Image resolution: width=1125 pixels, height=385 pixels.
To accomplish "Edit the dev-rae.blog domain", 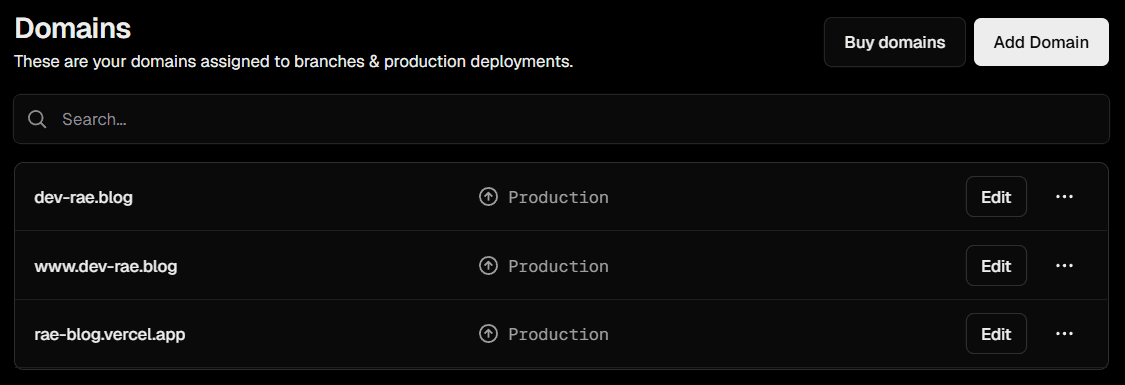I will [996, 196].
